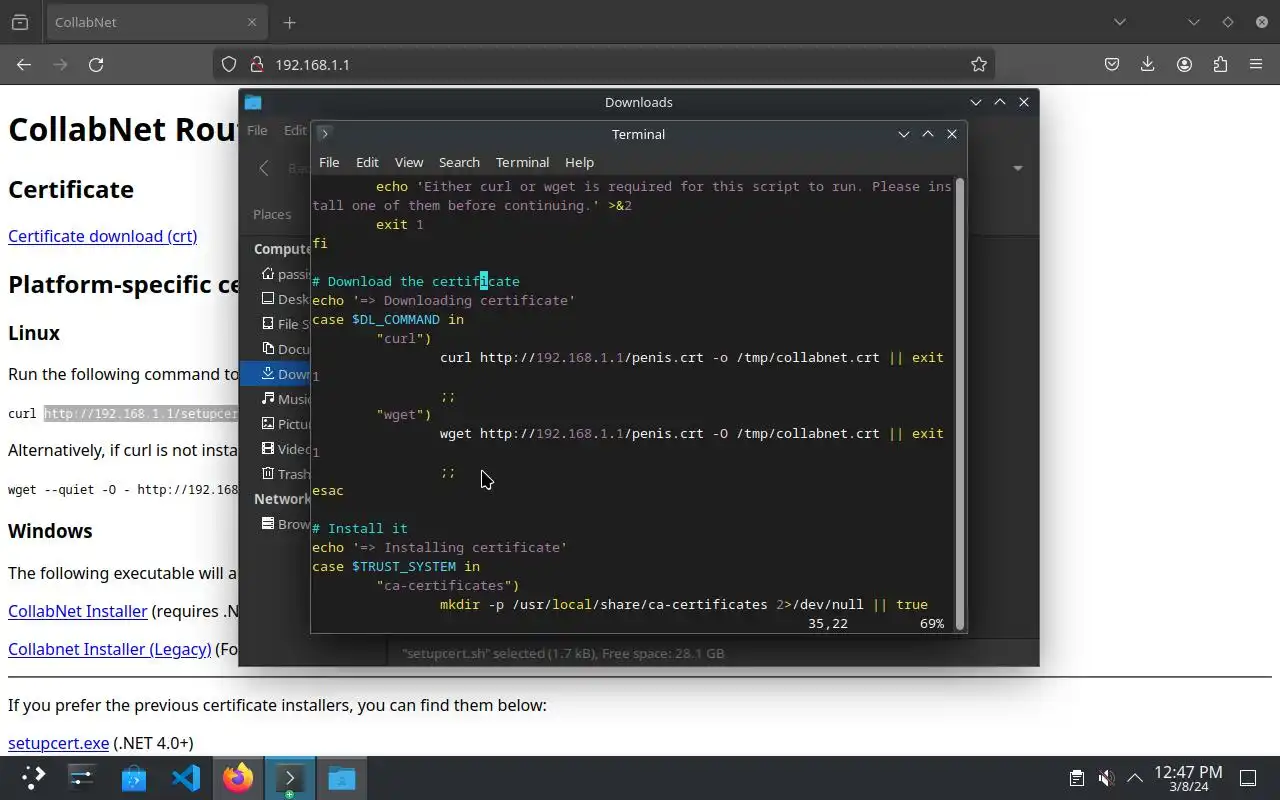
Task: Switch to Terminal task in taskbar
Action: [x=290, y=778]
